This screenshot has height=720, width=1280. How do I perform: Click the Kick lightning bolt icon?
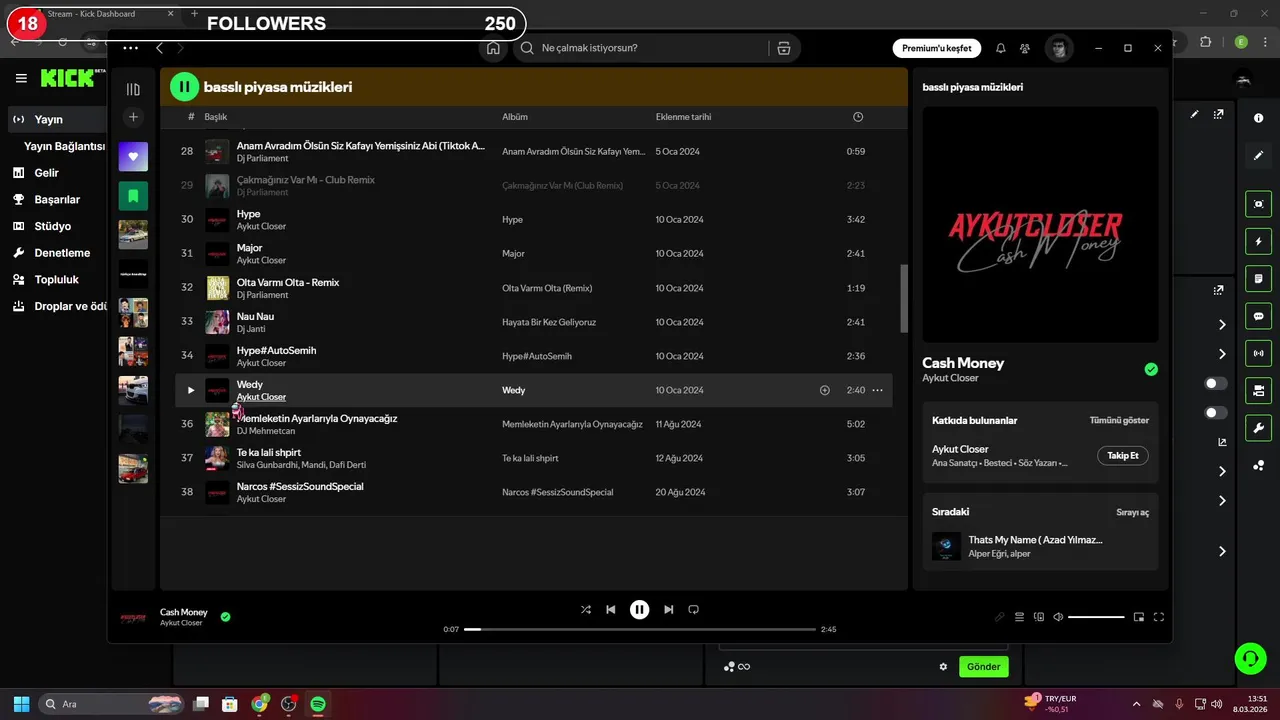pyautogui.click(x=1258, y=241)
